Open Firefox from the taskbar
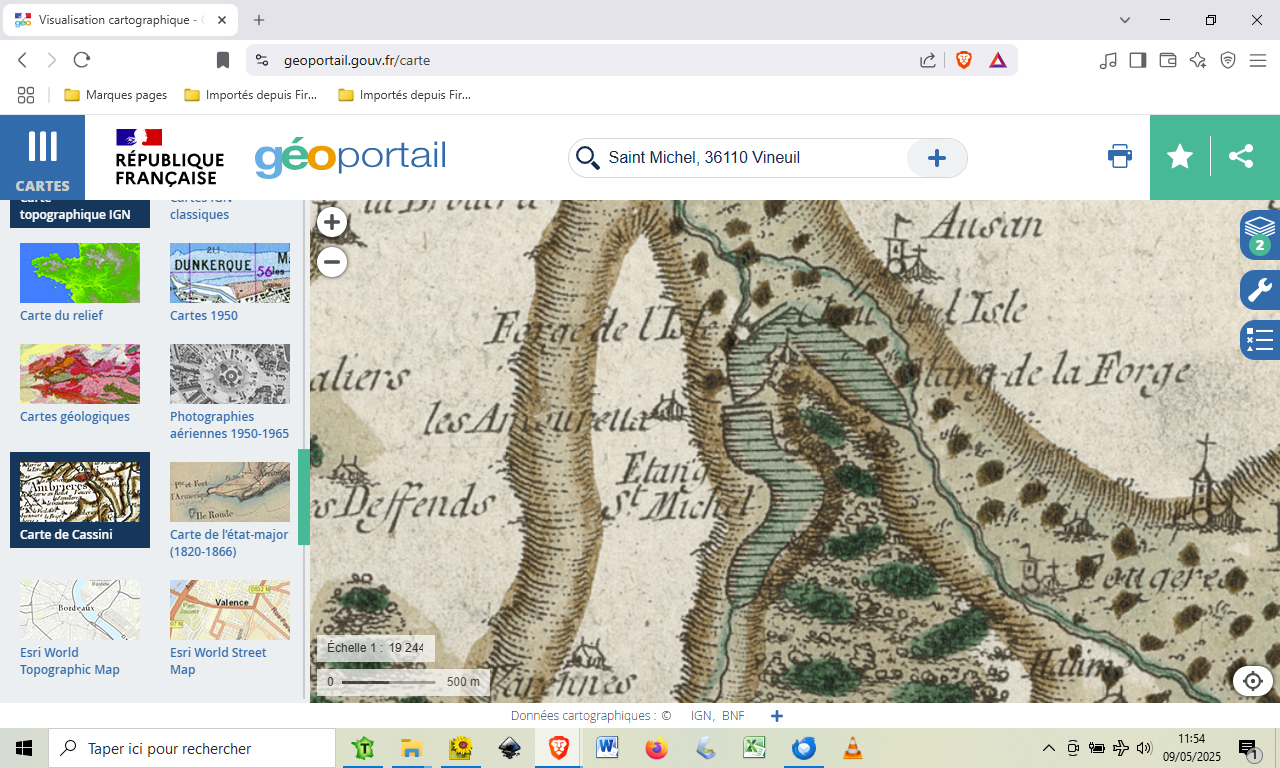The width and height of the screenshot is (1280, 768). click(x=656, y=748)
